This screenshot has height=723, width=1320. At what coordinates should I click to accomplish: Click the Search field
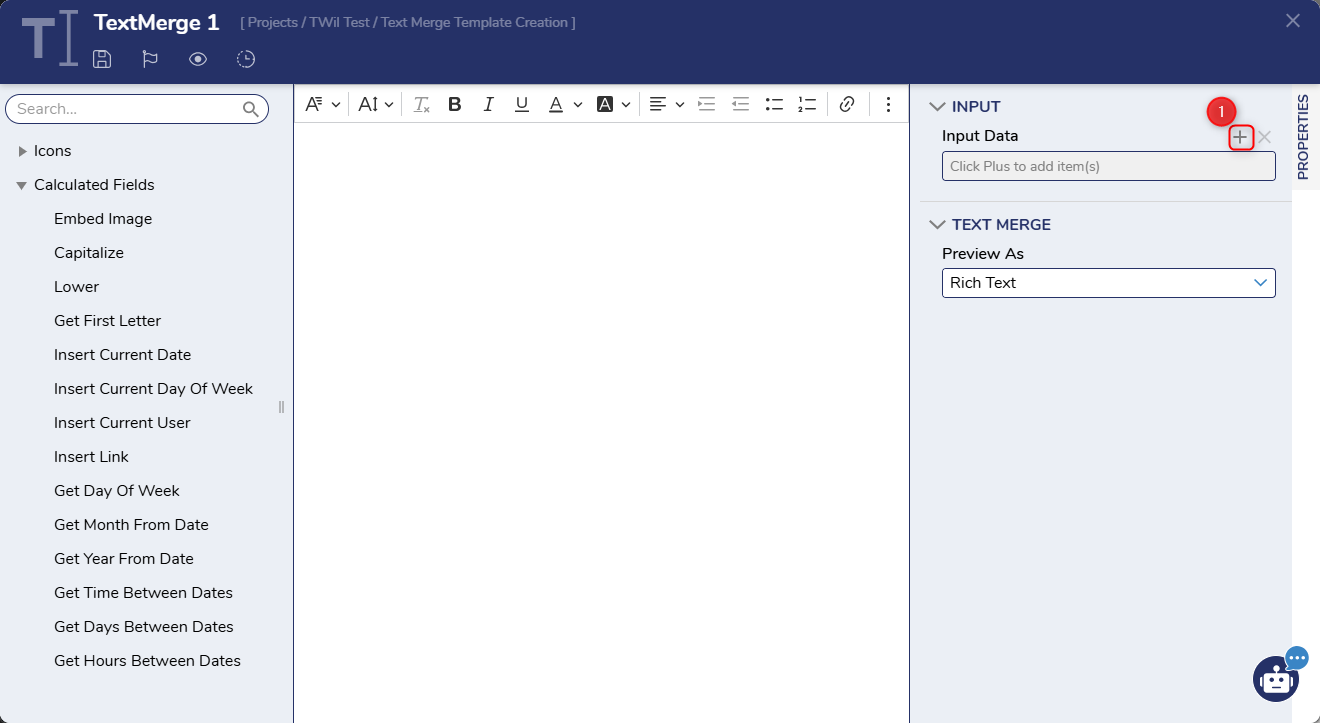pyautogui.click(x=127, y=109)
